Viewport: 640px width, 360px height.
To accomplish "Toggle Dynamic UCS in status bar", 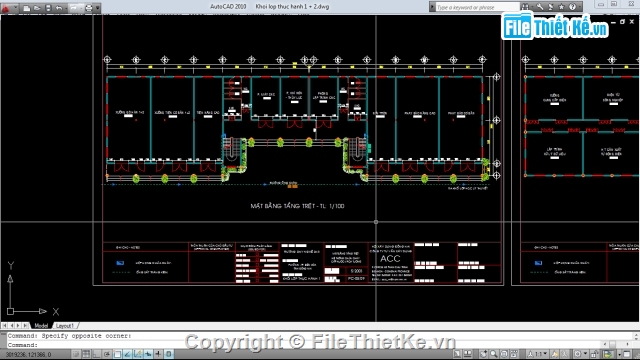I will [138, 354].
